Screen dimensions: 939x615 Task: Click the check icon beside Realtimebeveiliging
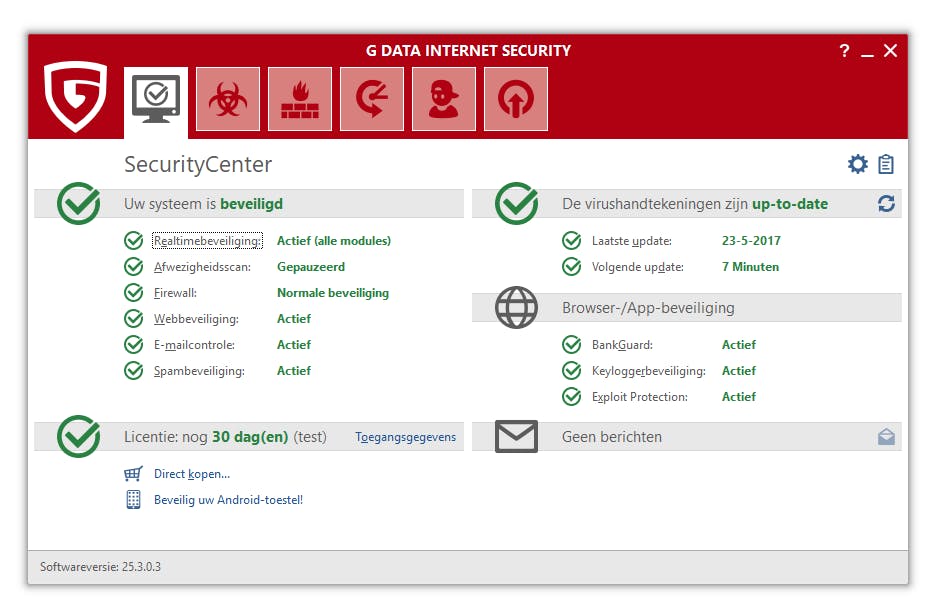[134, 241]
